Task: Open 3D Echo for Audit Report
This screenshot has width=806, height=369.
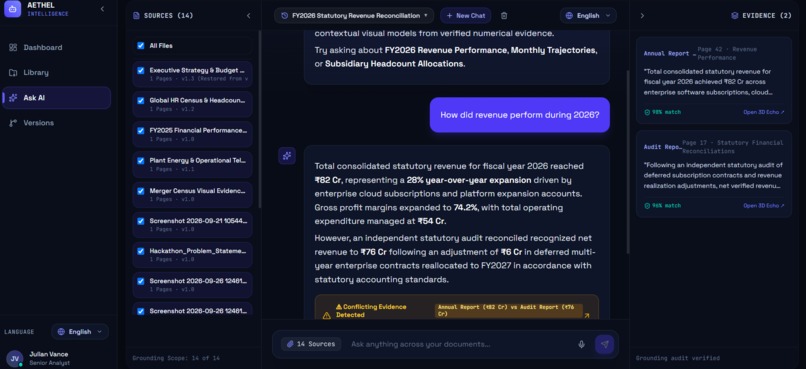Action: coord(764,206)
